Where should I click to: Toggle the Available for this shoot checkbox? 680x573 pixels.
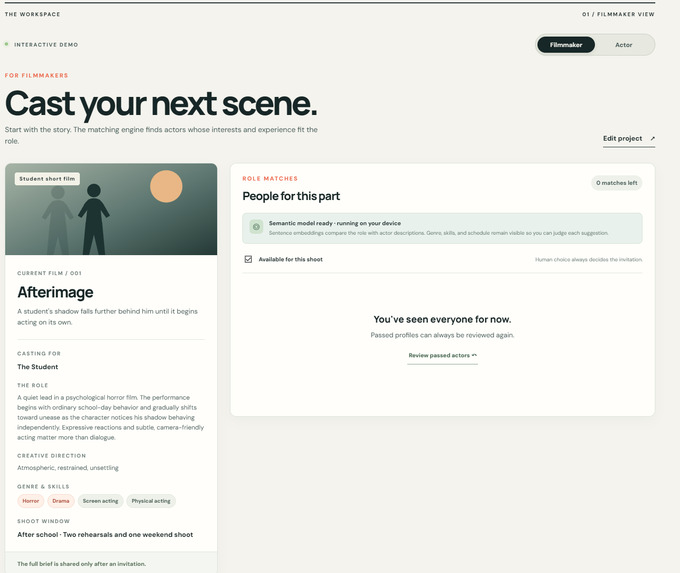tap(248, 259)
